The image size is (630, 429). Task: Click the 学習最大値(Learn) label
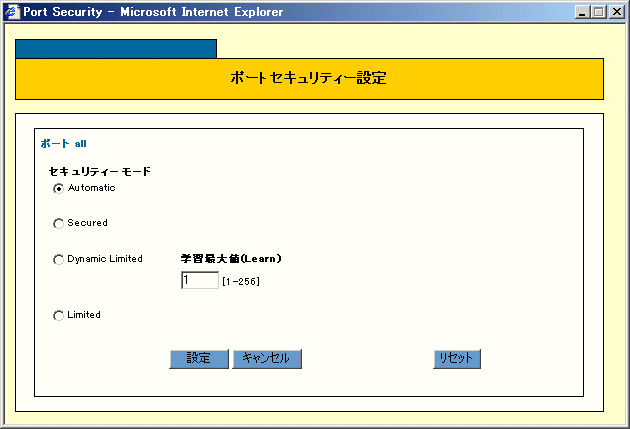(231, 259)
